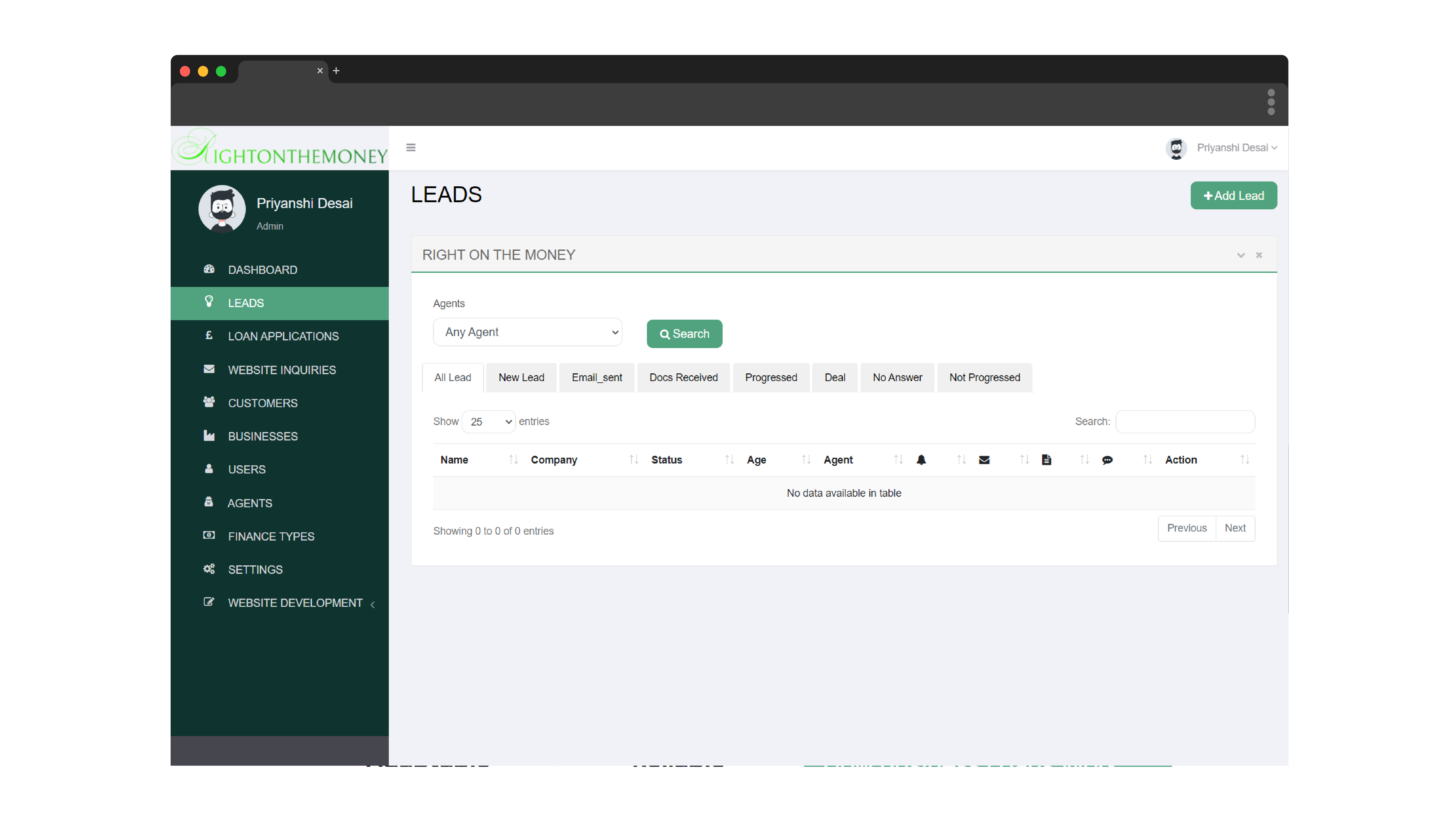This screenshot has width=1456, height=819.
Task: Click the document icon column header
Action: coord(1046,460)
